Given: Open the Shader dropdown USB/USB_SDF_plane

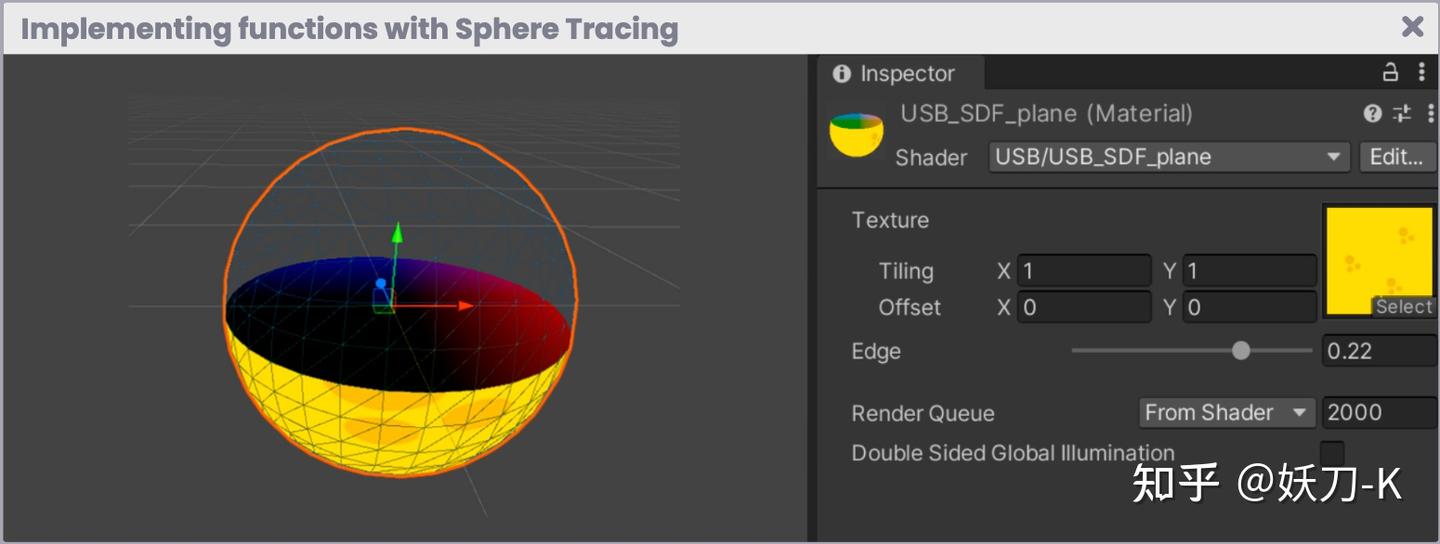Looking at the screenshot, I should [x=1169, y=157].
